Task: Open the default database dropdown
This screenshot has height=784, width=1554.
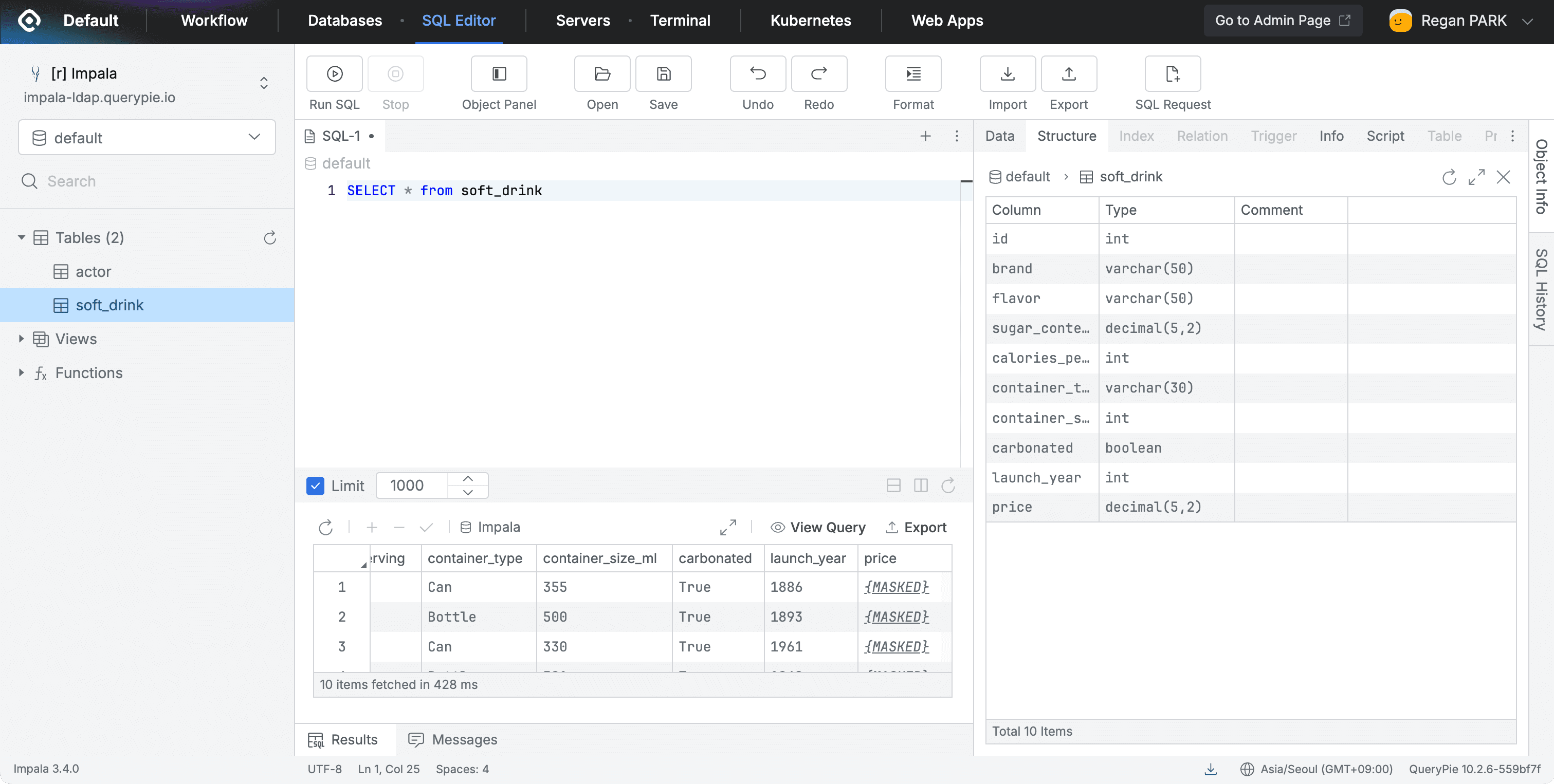Action: click(x=147, y=138)
